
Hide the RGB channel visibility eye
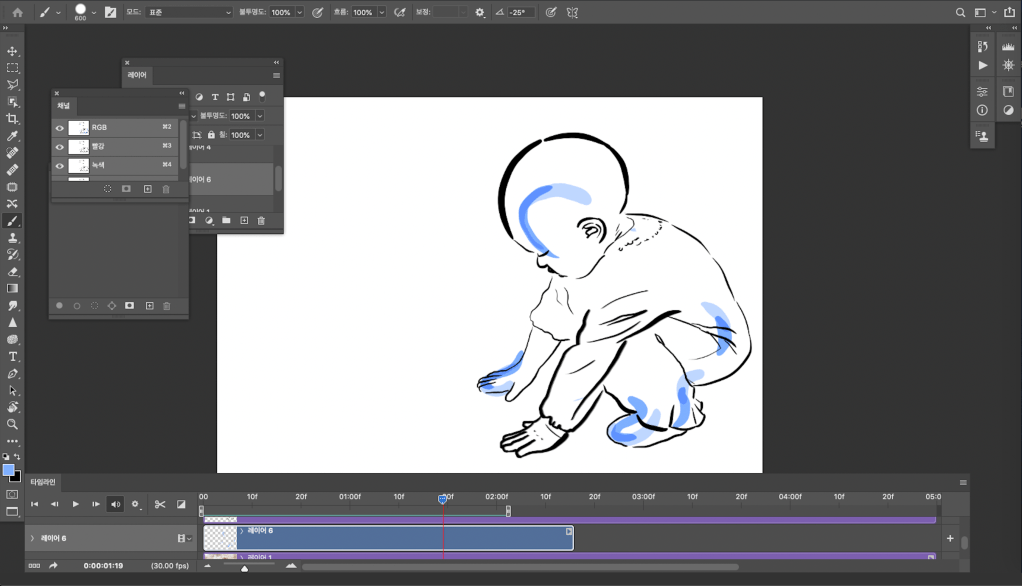click(60, 128)
